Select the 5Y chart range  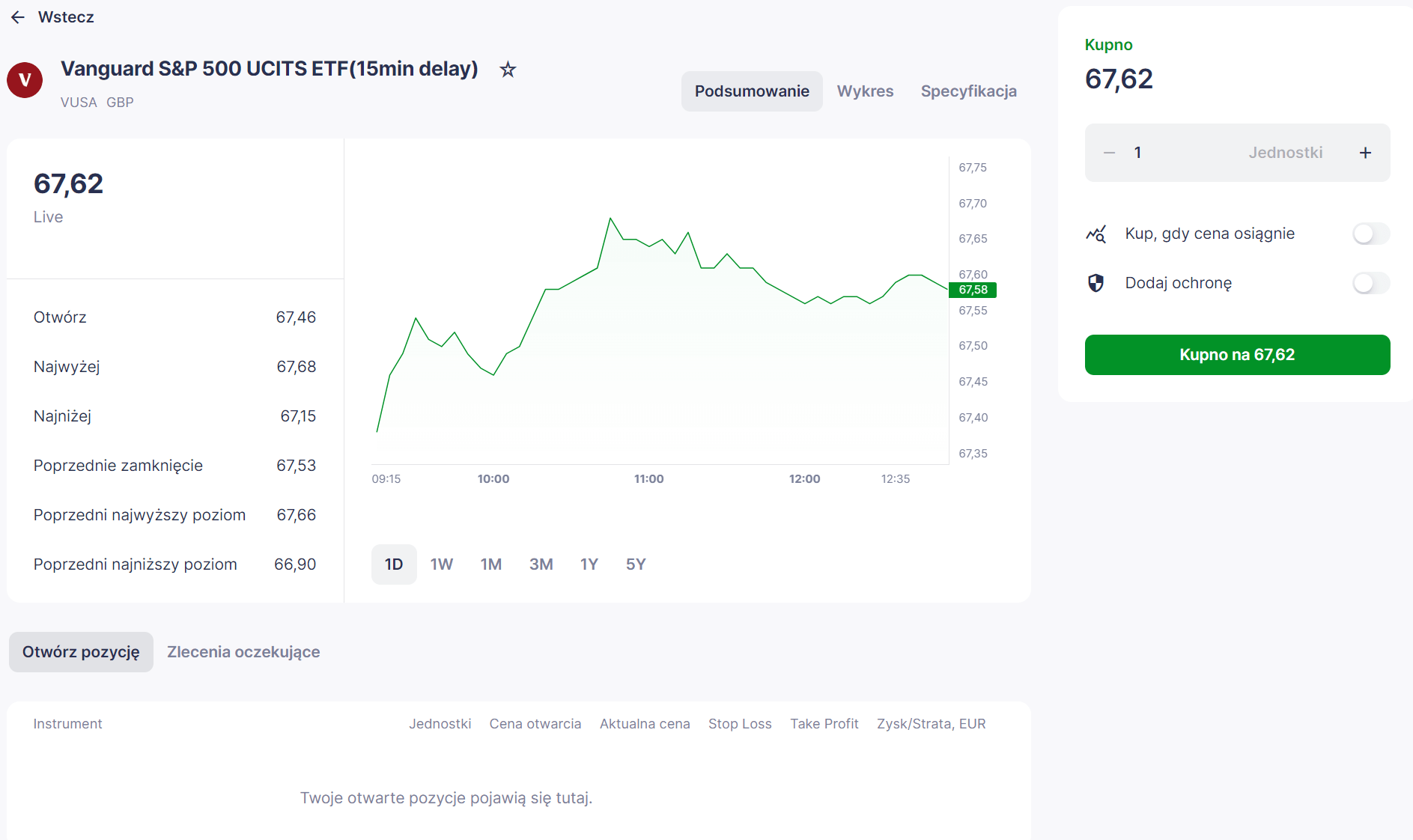636,564
